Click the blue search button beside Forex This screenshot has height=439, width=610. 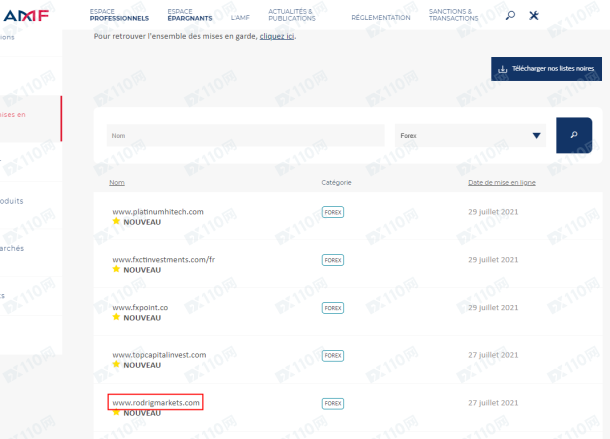click(x=573, y=135)
